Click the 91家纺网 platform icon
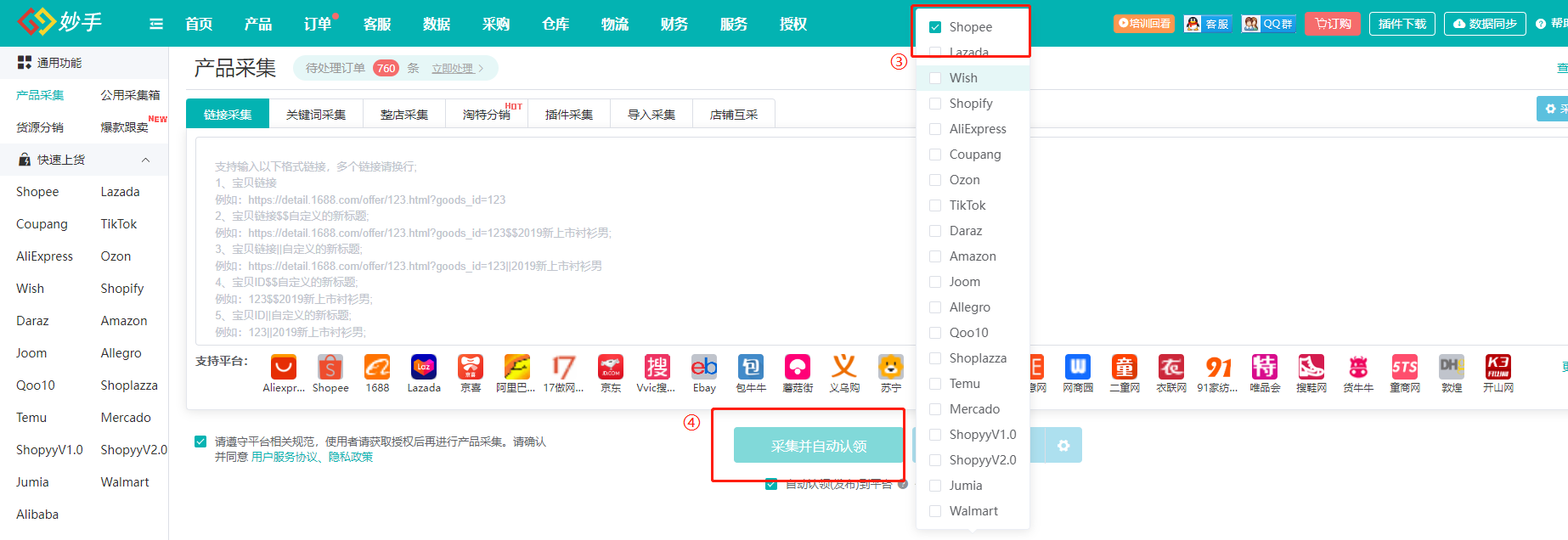Viewport: 1568px width, 540px height. [1218, 367]
